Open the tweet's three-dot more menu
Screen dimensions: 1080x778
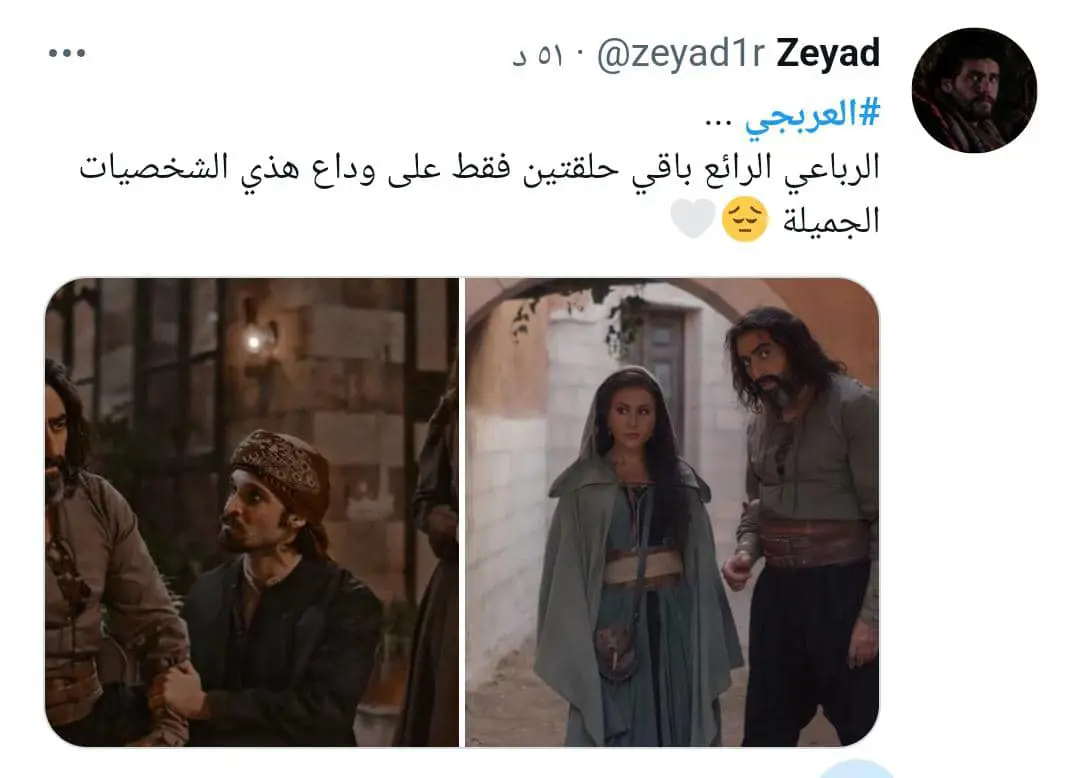click(x=67, y=53)
